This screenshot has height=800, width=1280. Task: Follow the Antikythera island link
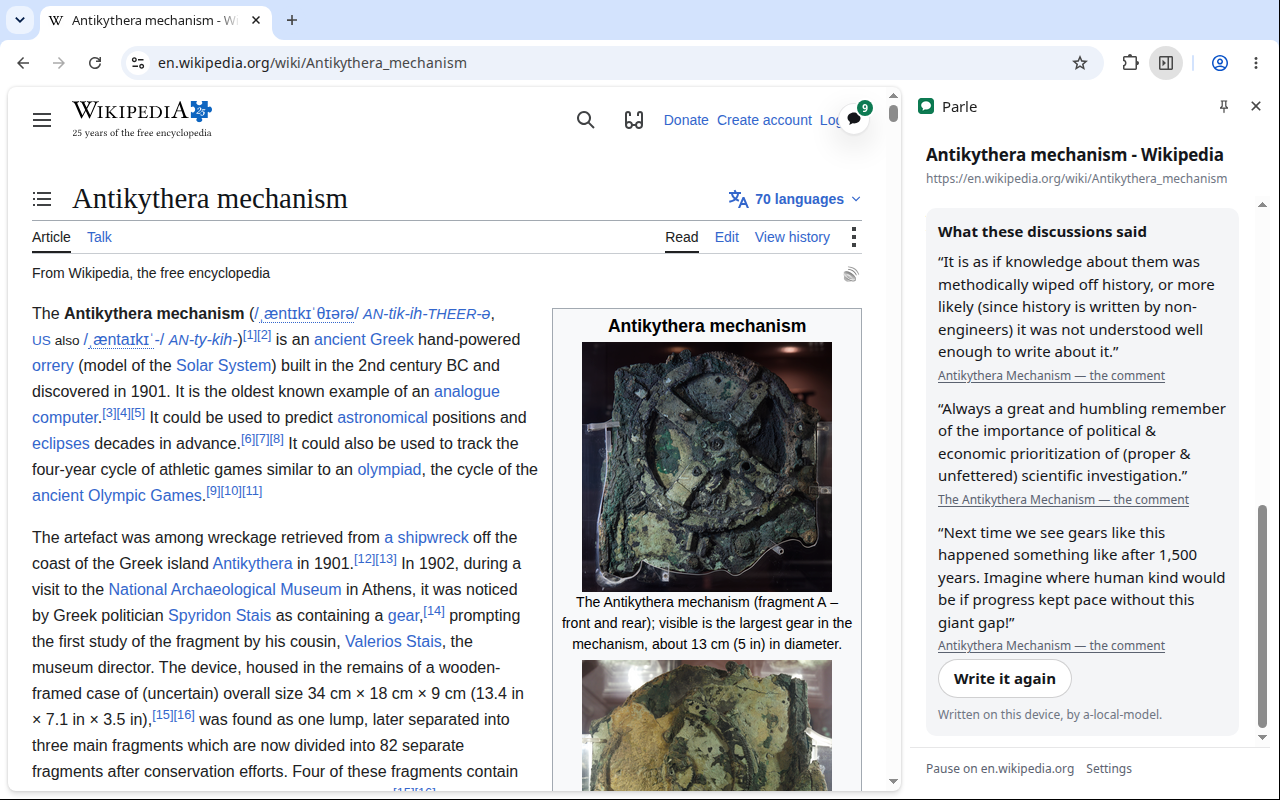coord(252,563)
